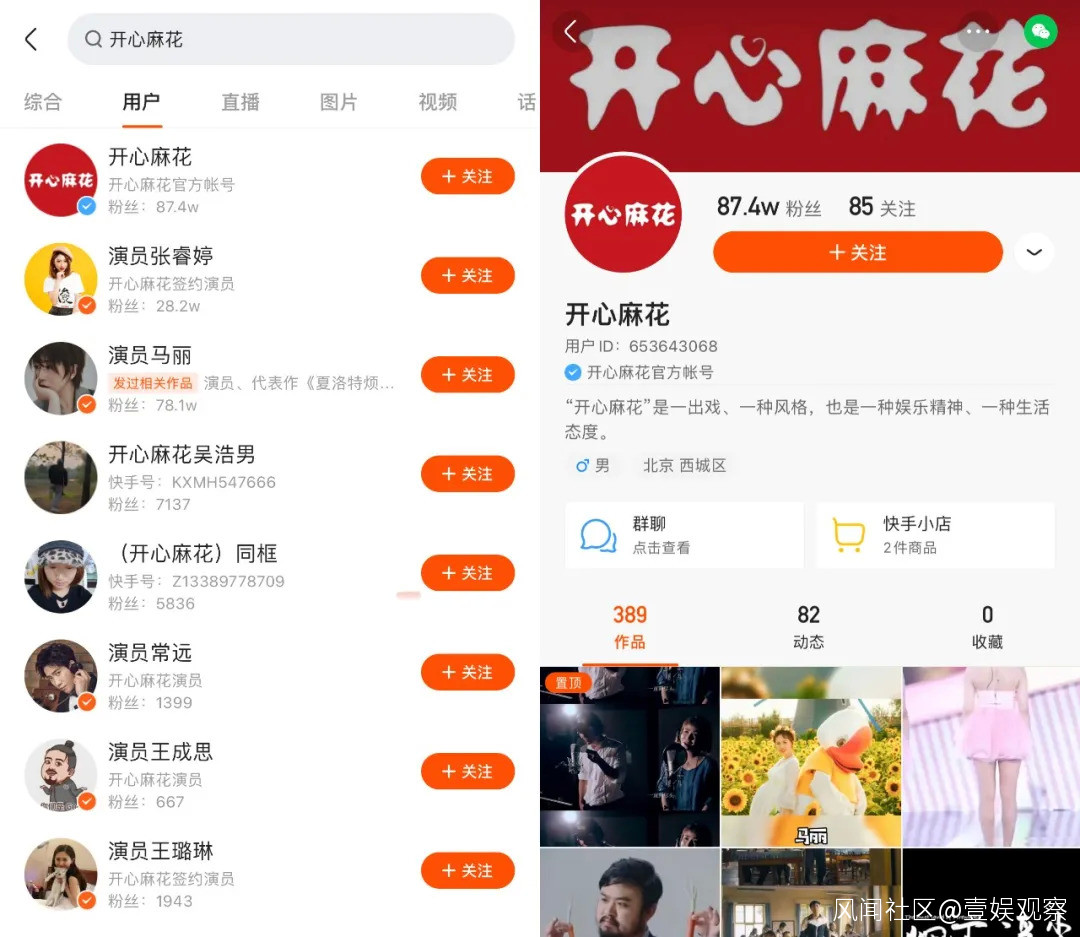Open the group chat bubble icon
1080x937 pixels.
click(598, 535)
